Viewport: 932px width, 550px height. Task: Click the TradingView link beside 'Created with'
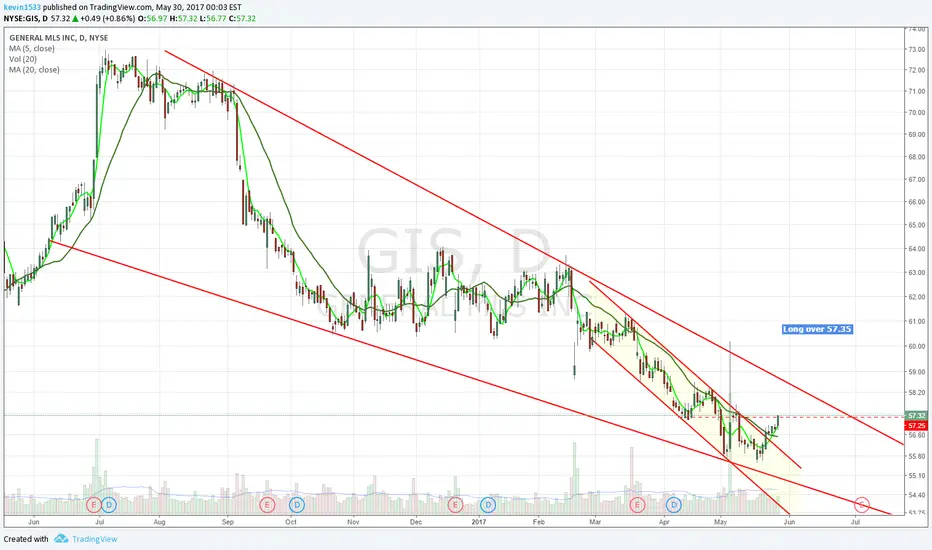(x=95, y=539)
